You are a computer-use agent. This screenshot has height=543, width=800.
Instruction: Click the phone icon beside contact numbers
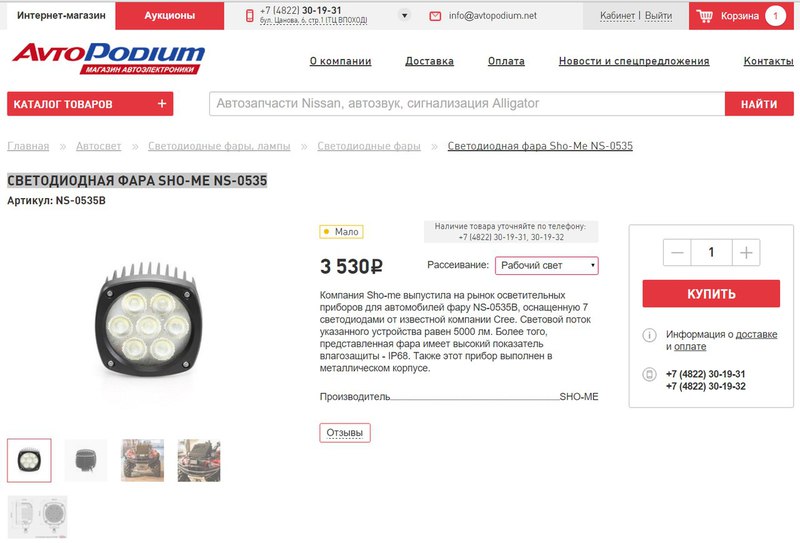click(649, 375)
